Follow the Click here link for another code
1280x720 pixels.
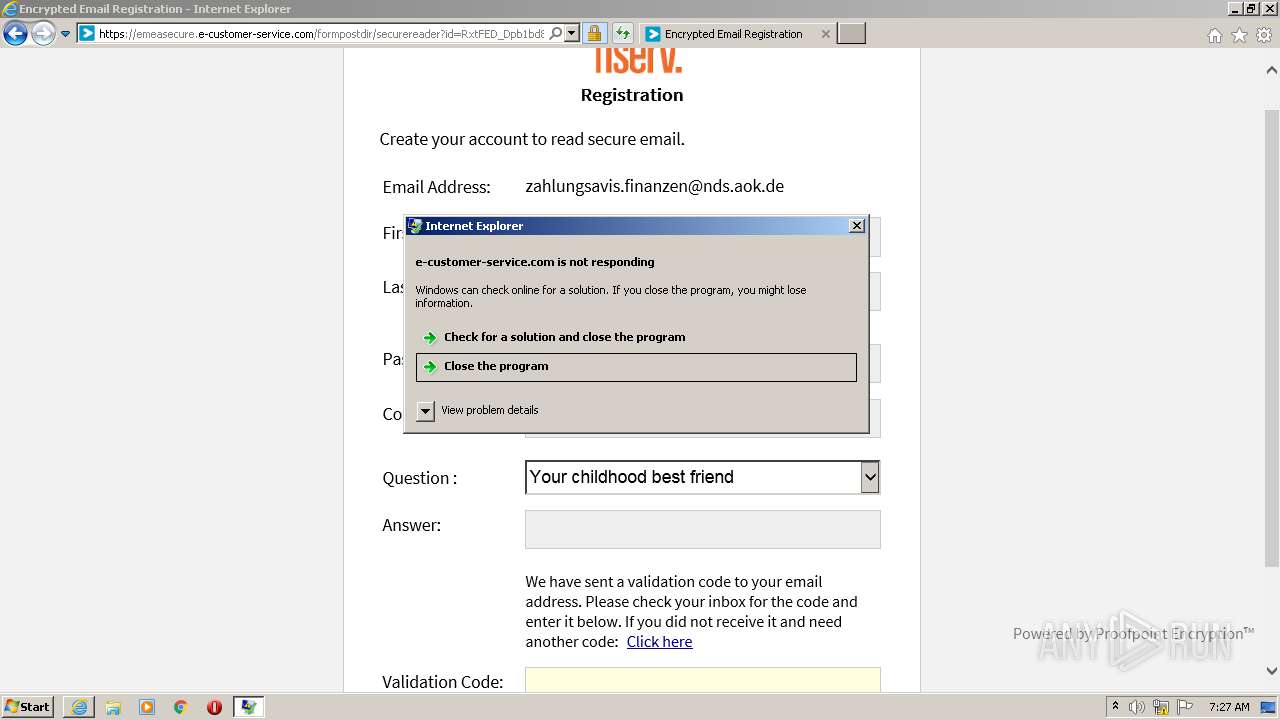[659, 642]
